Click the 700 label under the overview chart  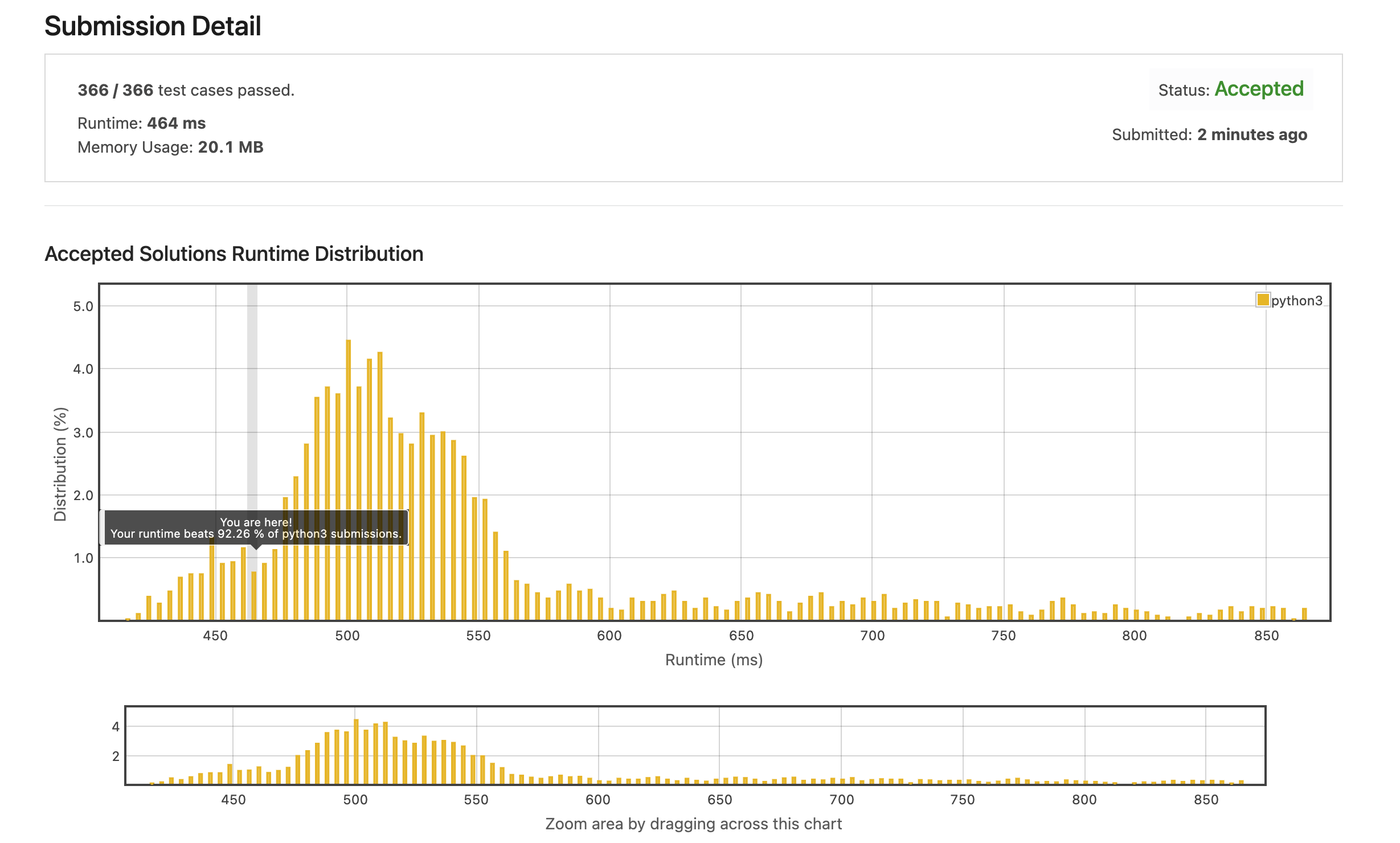pos(841,800)
